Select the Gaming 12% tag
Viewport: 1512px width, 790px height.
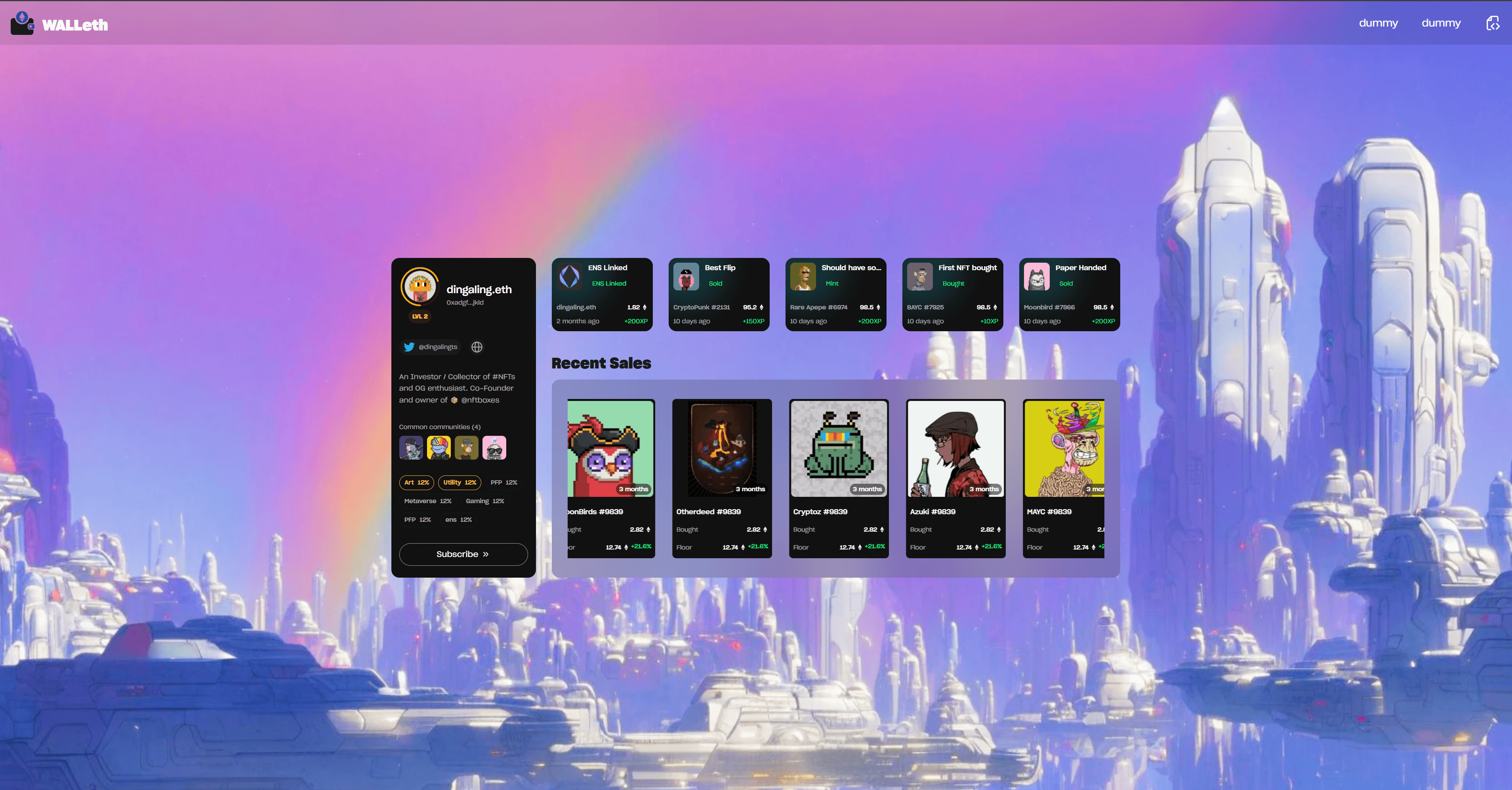tap(484, 501)
